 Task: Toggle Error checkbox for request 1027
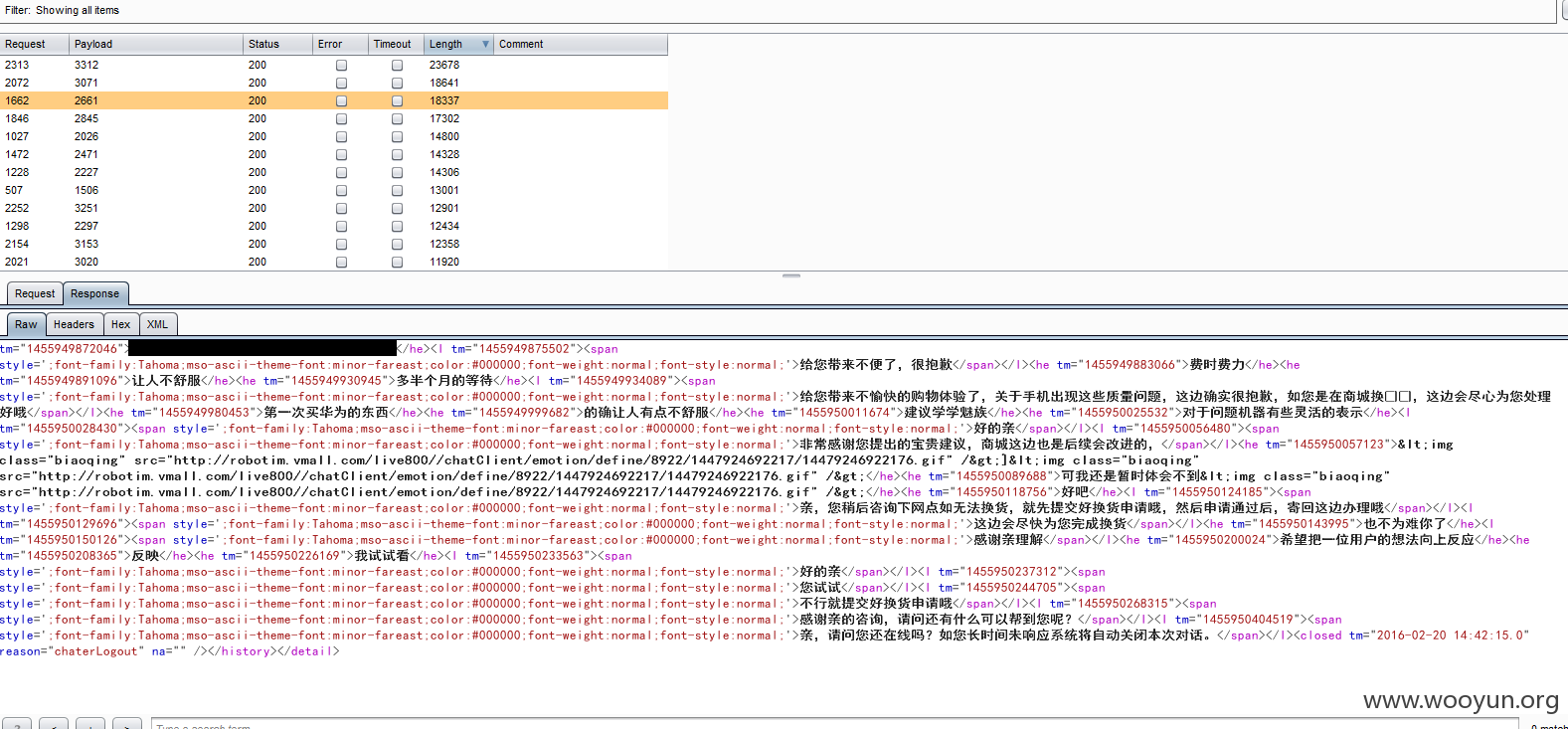[341, 136]
